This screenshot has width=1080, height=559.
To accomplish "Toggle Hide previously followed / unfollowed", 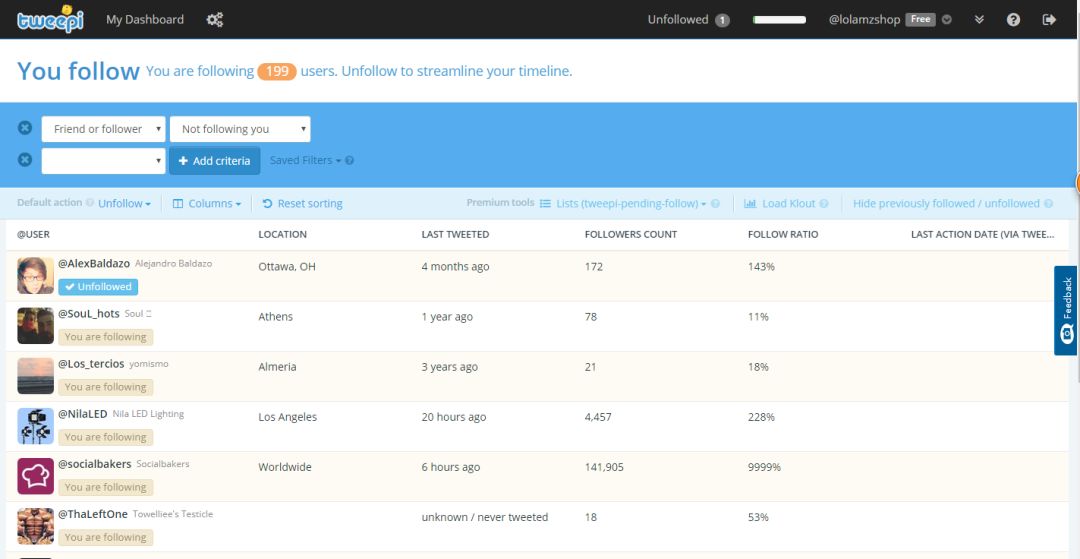I will click(946, 204).
